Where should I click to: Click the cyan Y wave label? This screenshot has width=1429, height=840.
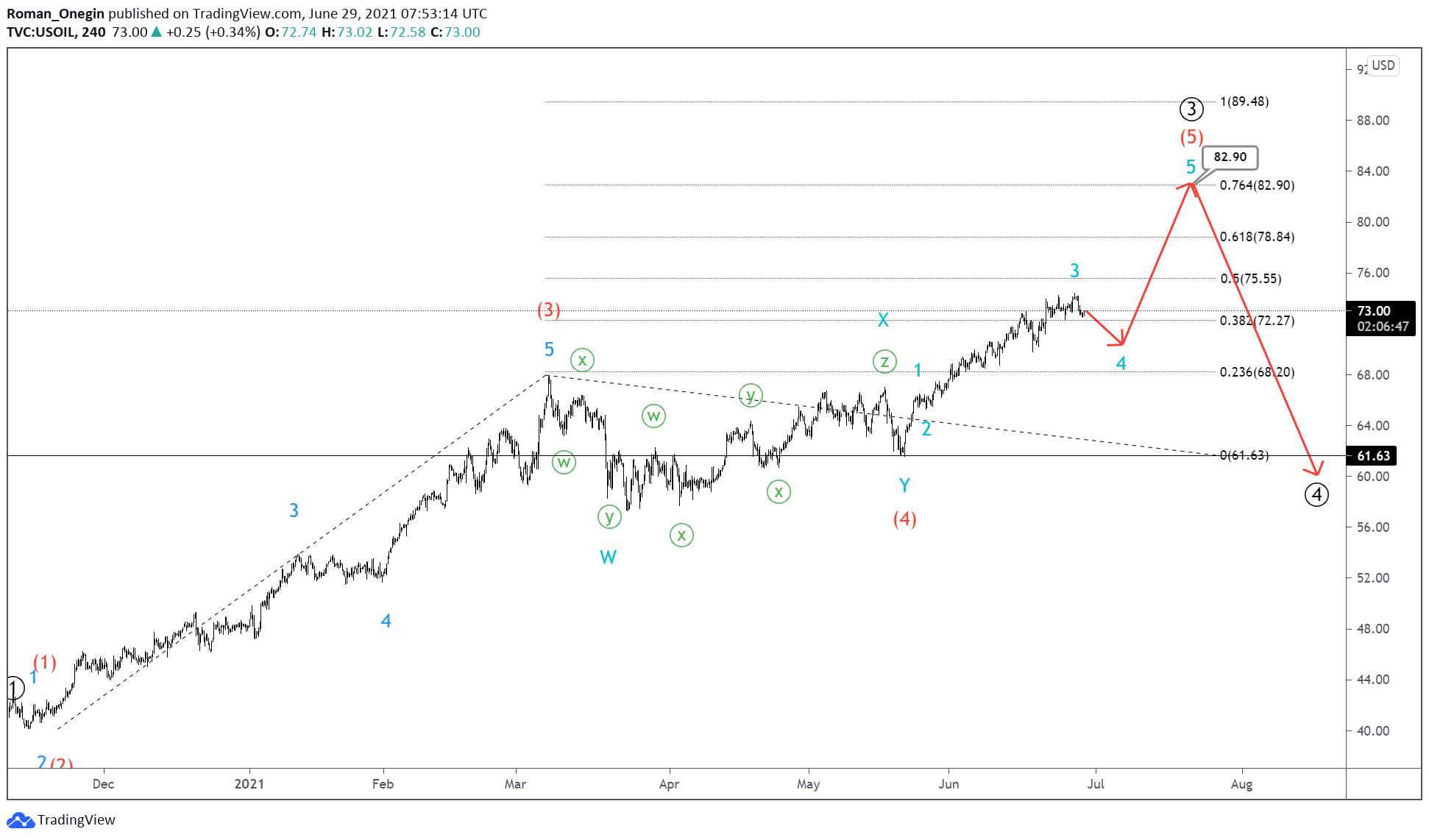click(x=904, y=485)
